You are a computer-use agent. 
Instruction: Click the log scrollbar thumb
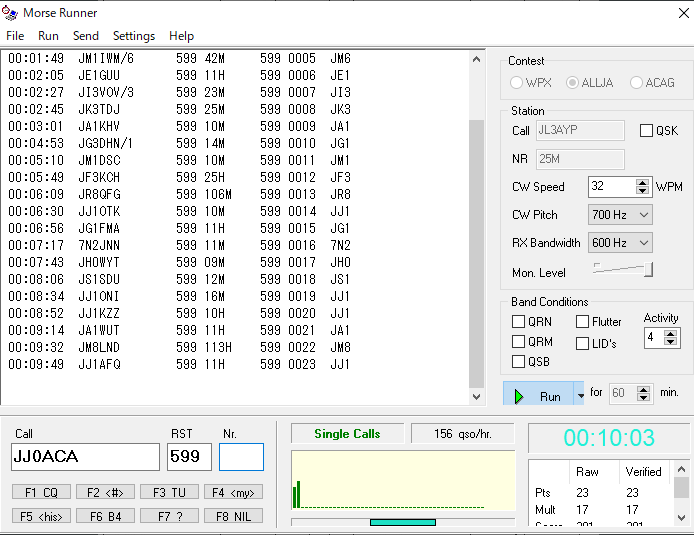(476, 254)
